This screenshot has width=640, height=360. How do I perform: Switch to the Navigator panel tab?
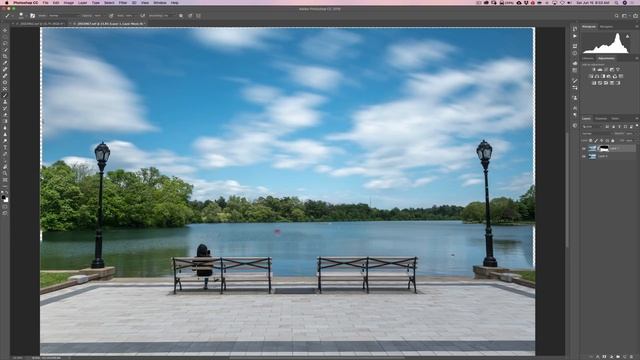(607, 26)
